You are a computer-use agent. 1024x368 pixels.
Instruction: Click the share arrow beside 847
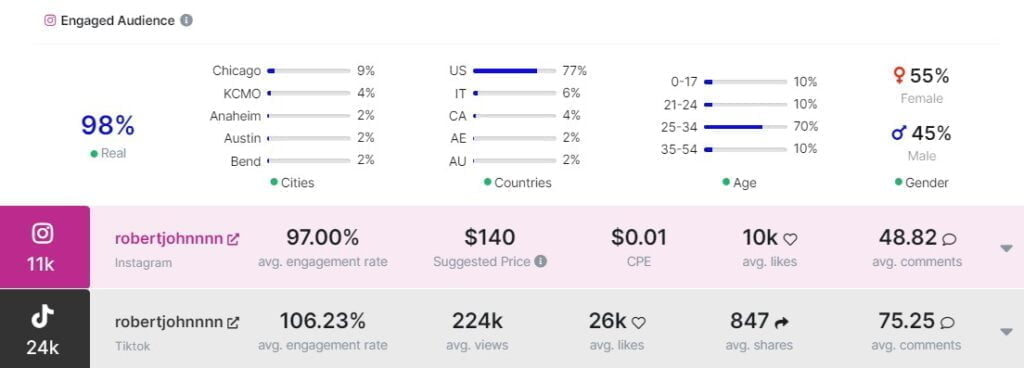click(782, 322)
